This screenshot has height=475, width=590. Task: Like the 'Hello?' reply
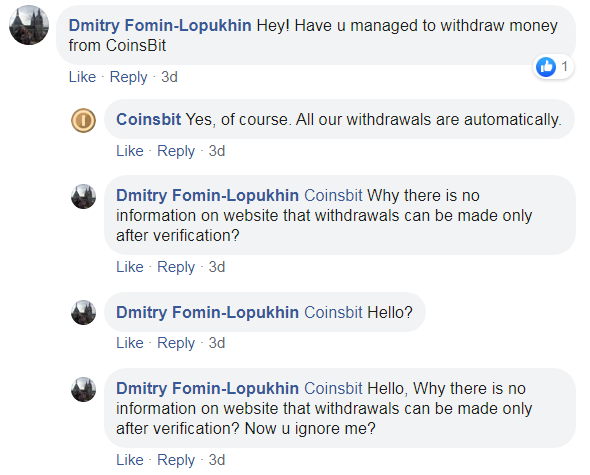pos(130,343)
